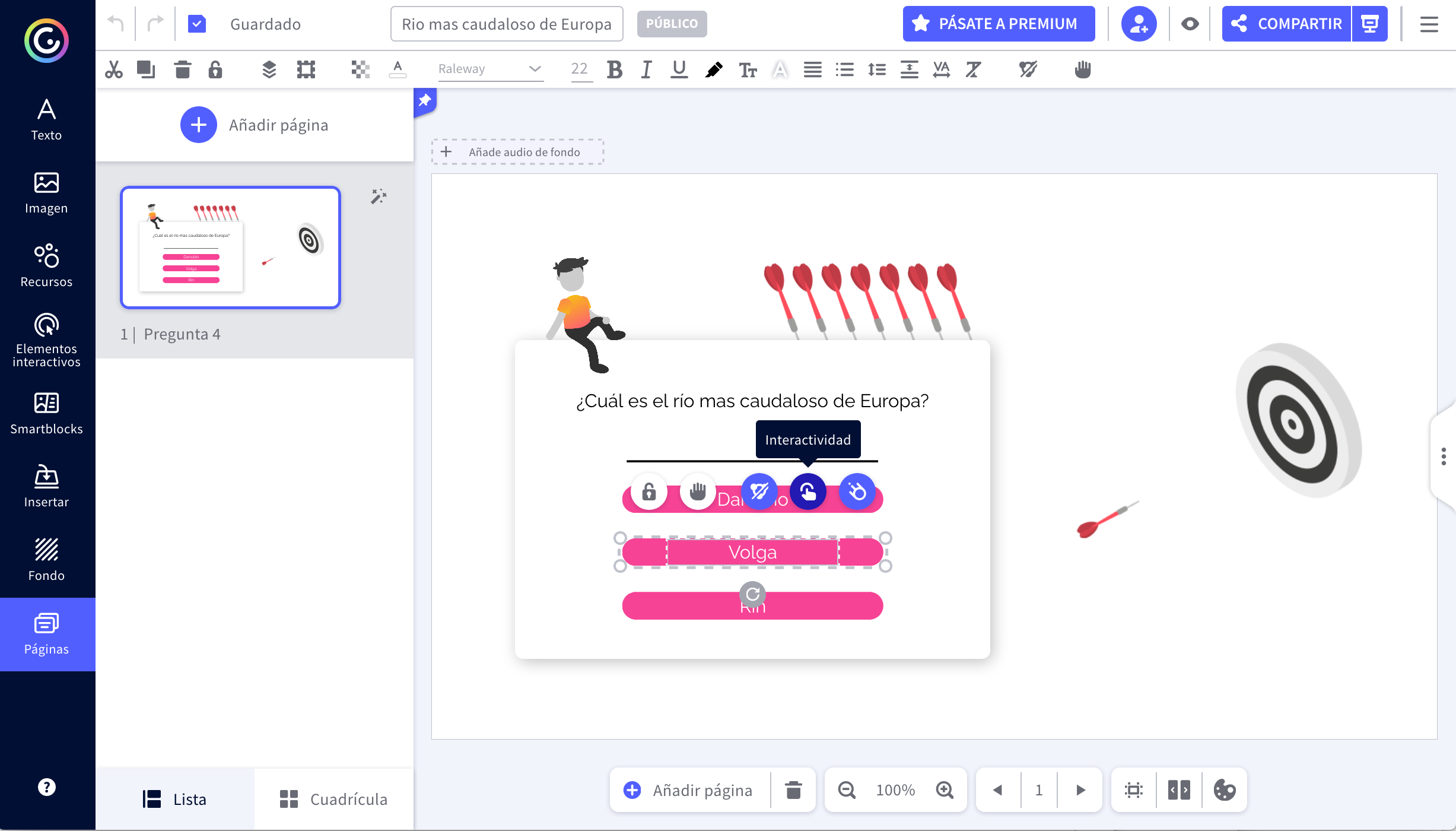Switch to Lista view tab
Viewport: 1456px width, 831px height.
pyautogui.click(x=174, y=799)
